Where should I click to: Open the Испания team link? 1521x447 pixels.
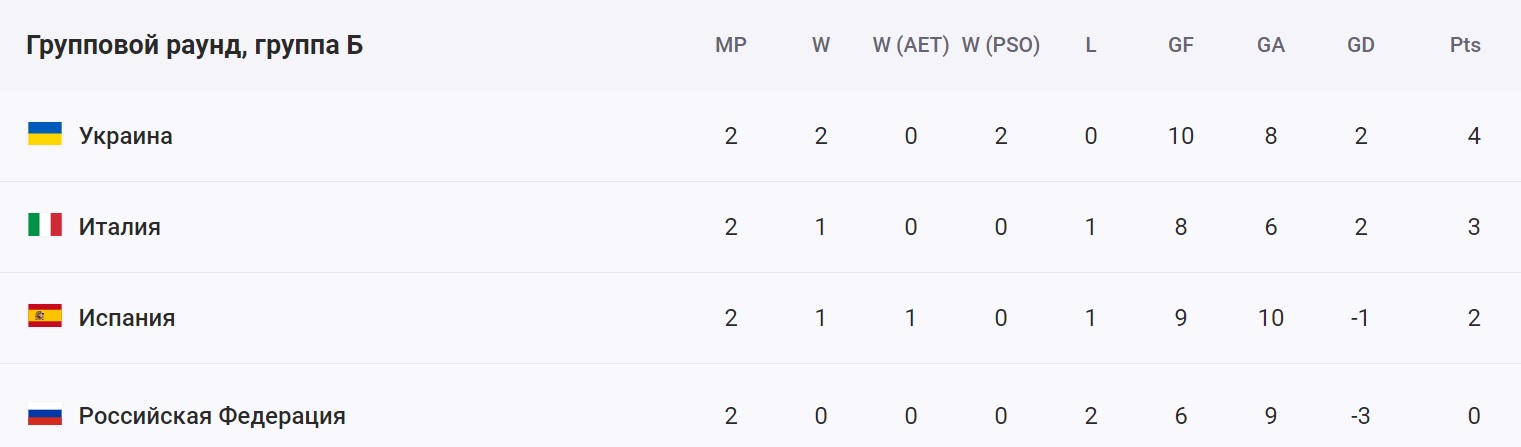pyautogui.click(x=127, y=318)
